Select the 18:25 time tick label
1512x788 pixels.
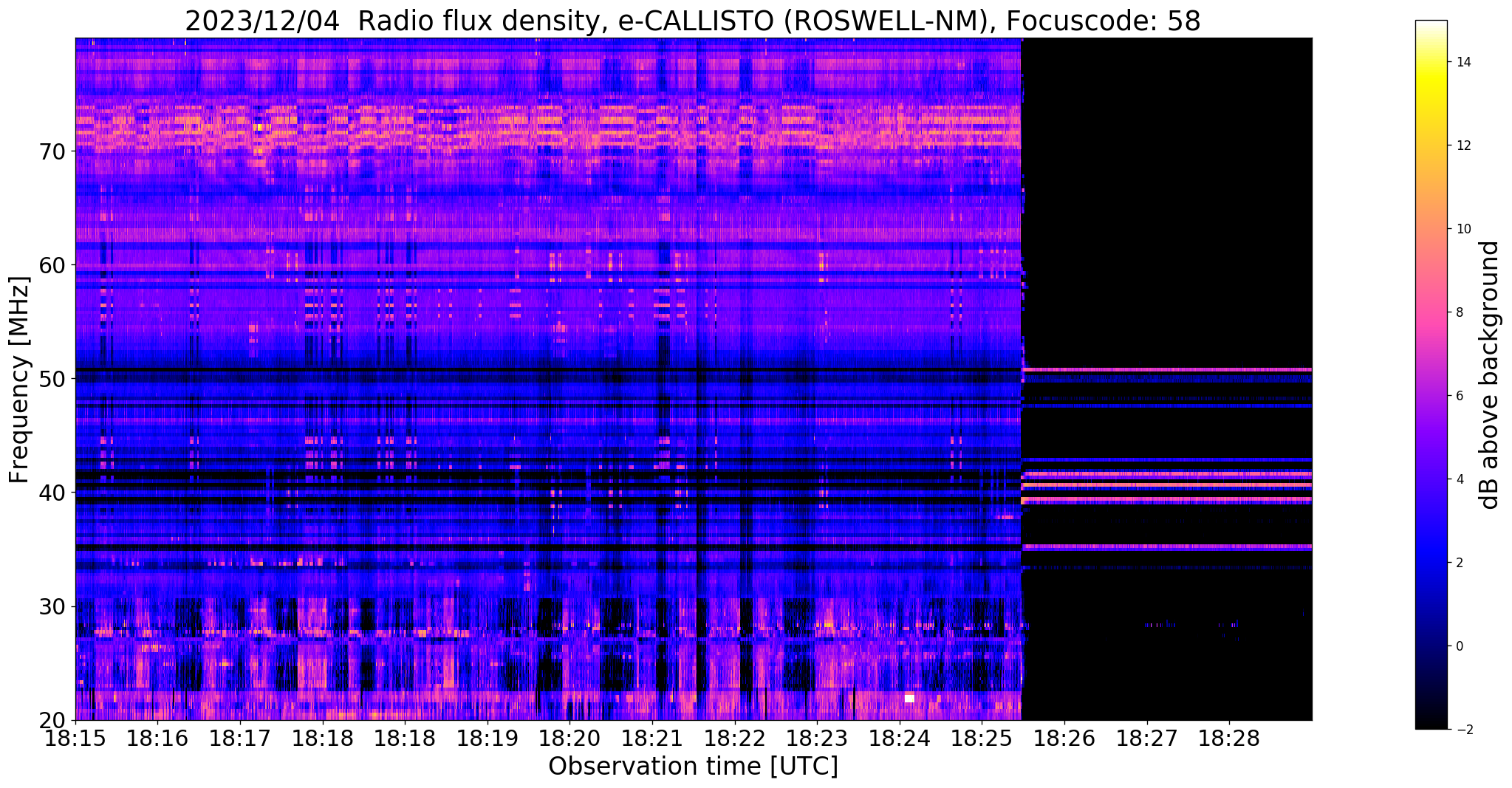(x=982, y=739)
